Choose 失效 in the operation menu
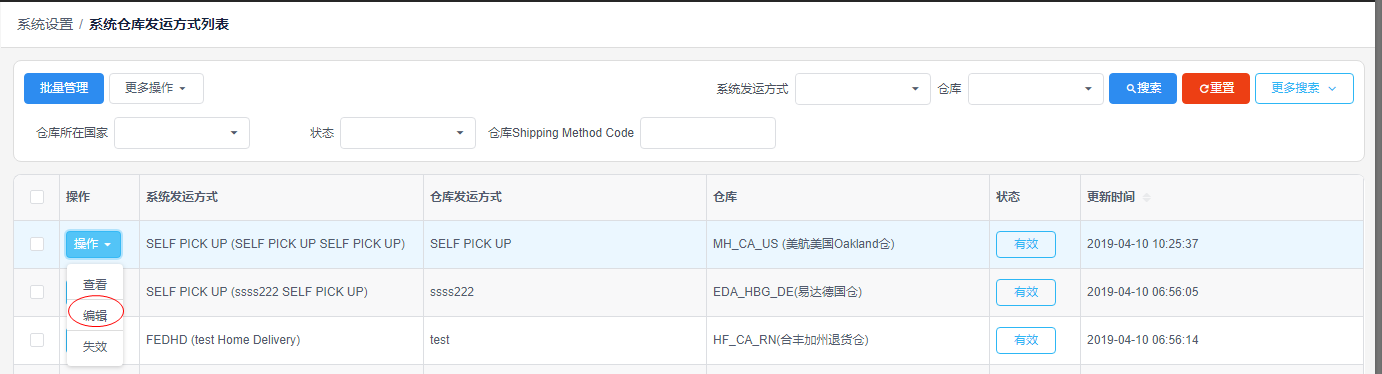The image size is (1382, 374). click(x=95, y=346)
